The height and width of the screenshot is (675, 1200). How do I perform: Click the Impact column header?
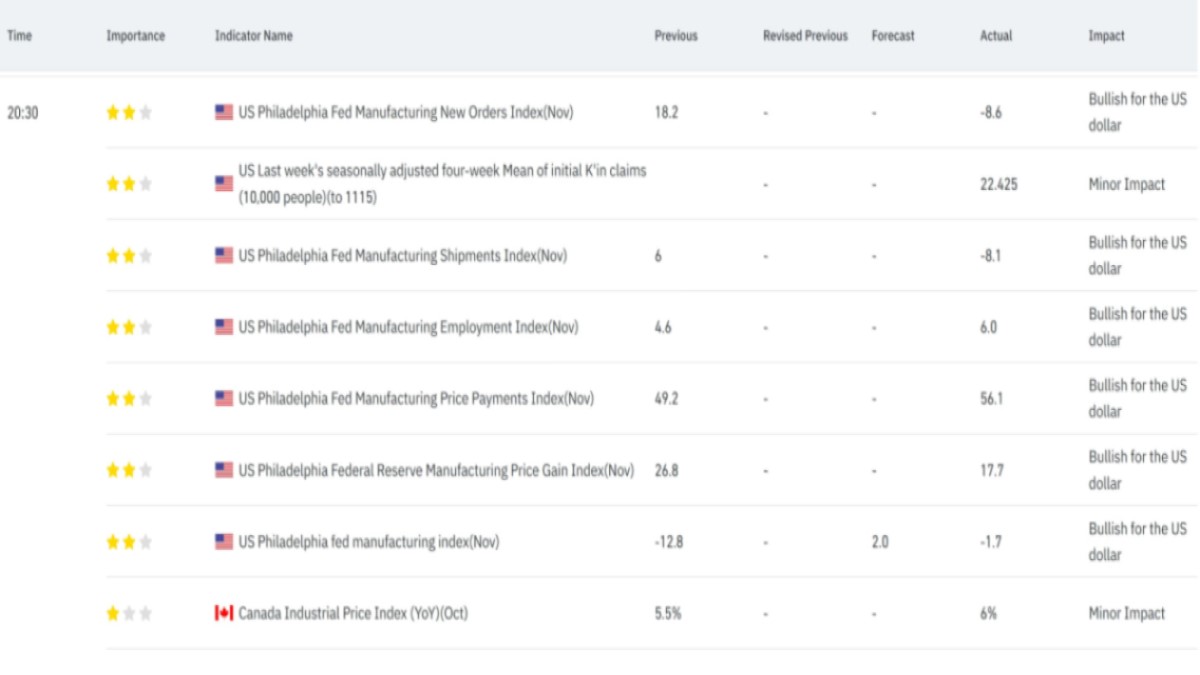1106,36
